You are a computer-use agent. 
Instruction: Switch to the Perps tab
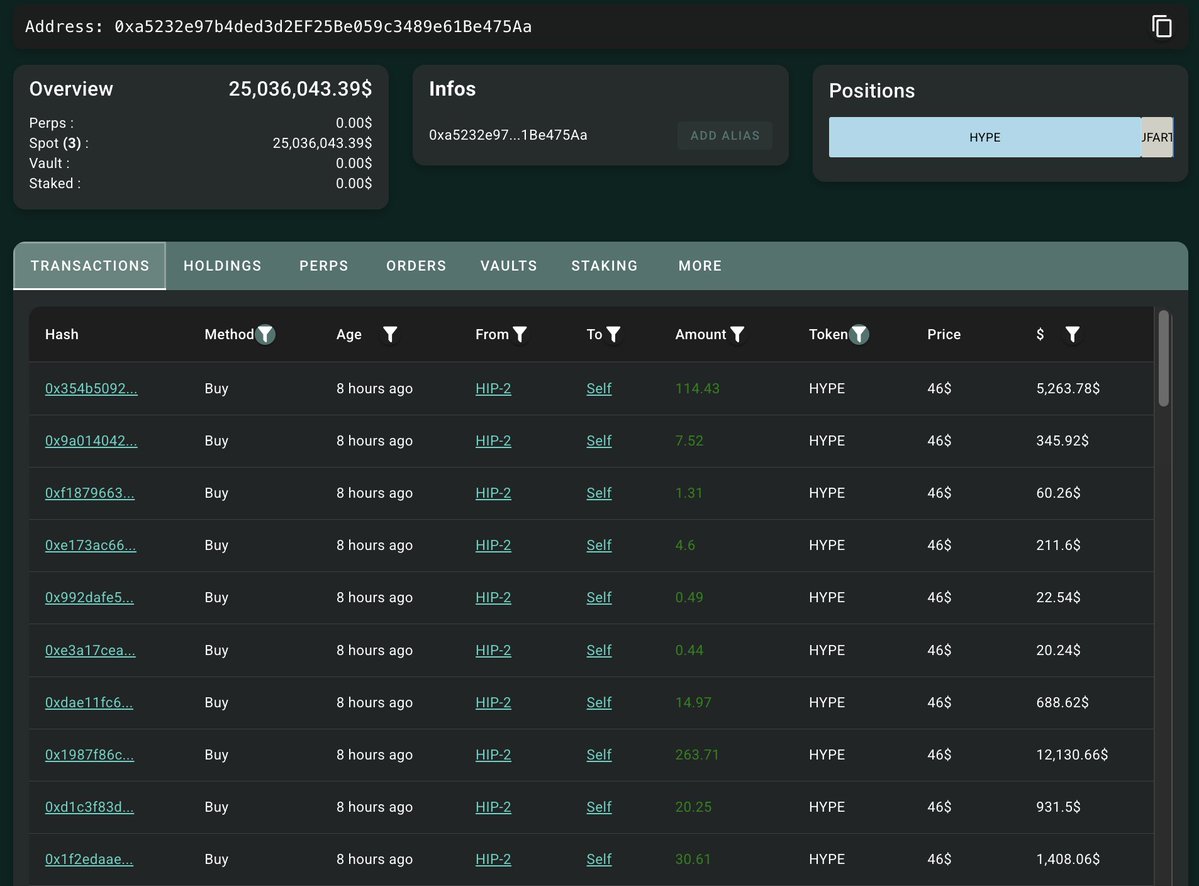point(323,266)
